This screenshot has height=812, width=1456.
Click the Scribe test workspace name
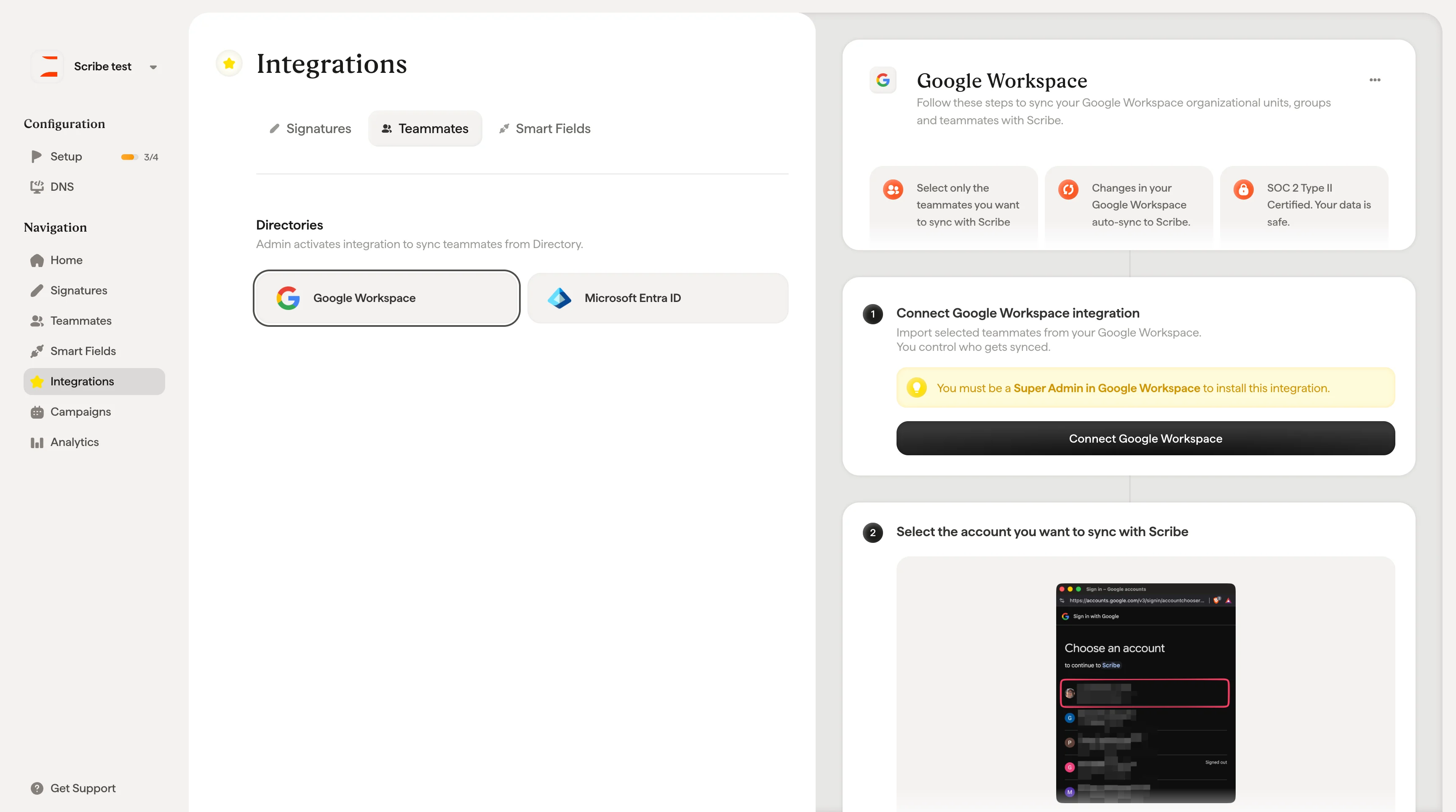102,67
